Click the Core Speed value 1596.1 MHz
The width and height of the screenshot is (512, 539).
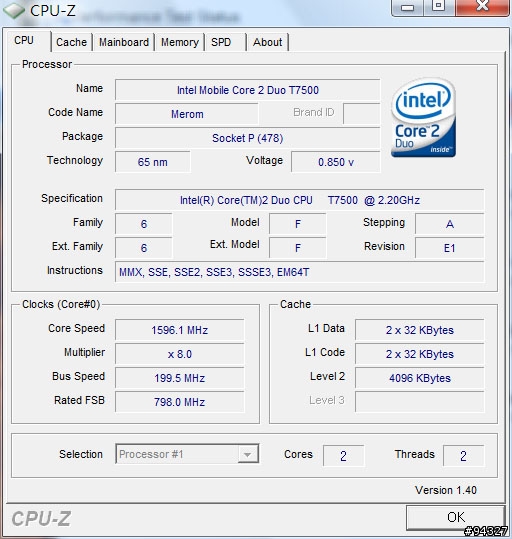180,330
